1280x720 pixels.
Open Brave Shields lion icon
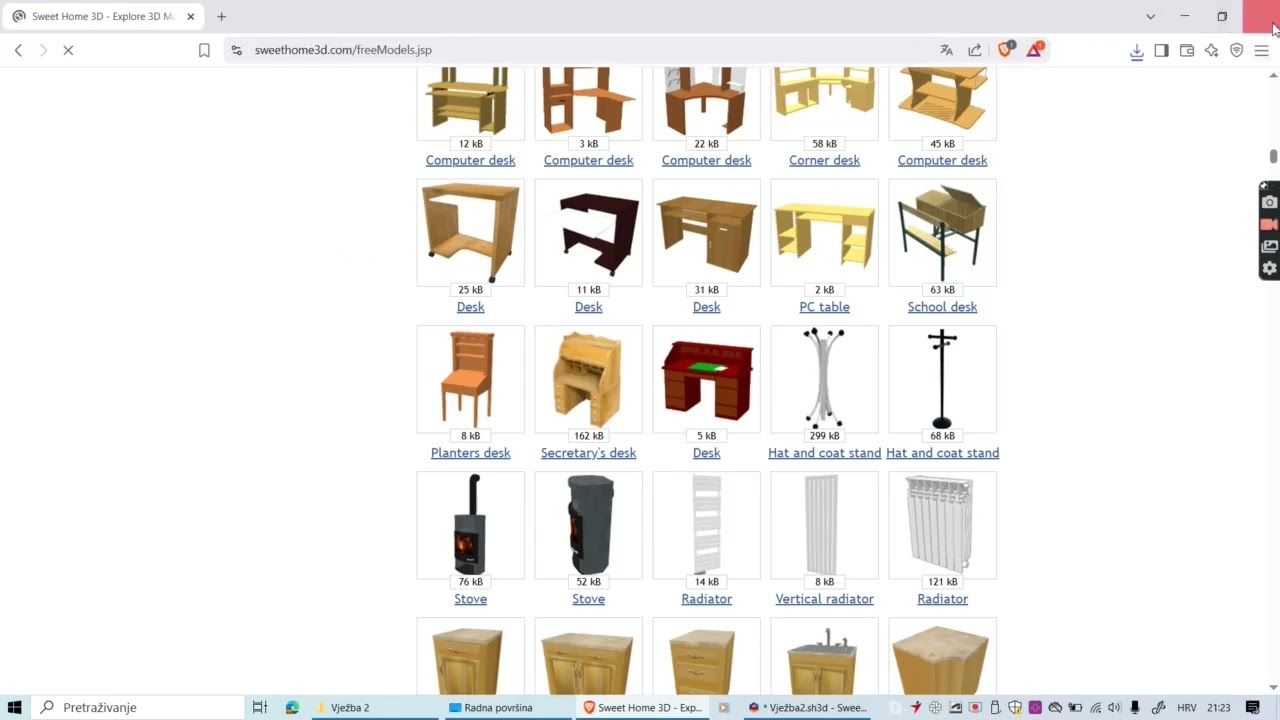click(1006, 49)
